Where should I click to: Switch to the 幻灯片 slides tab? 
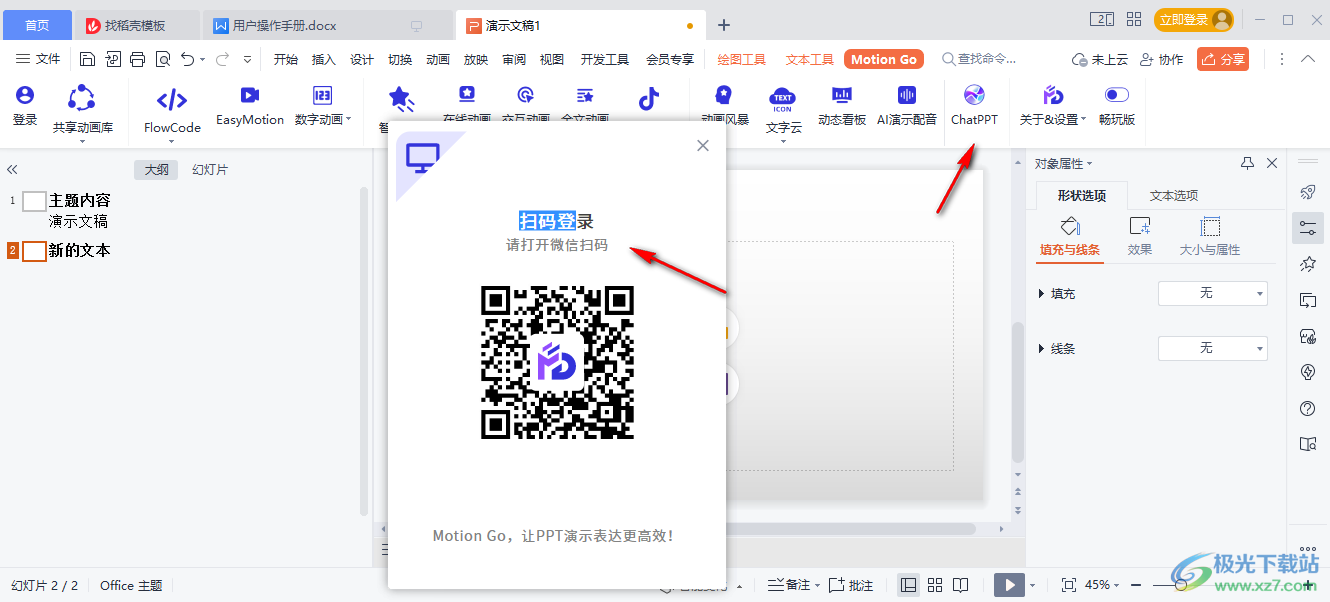(210, 170)
